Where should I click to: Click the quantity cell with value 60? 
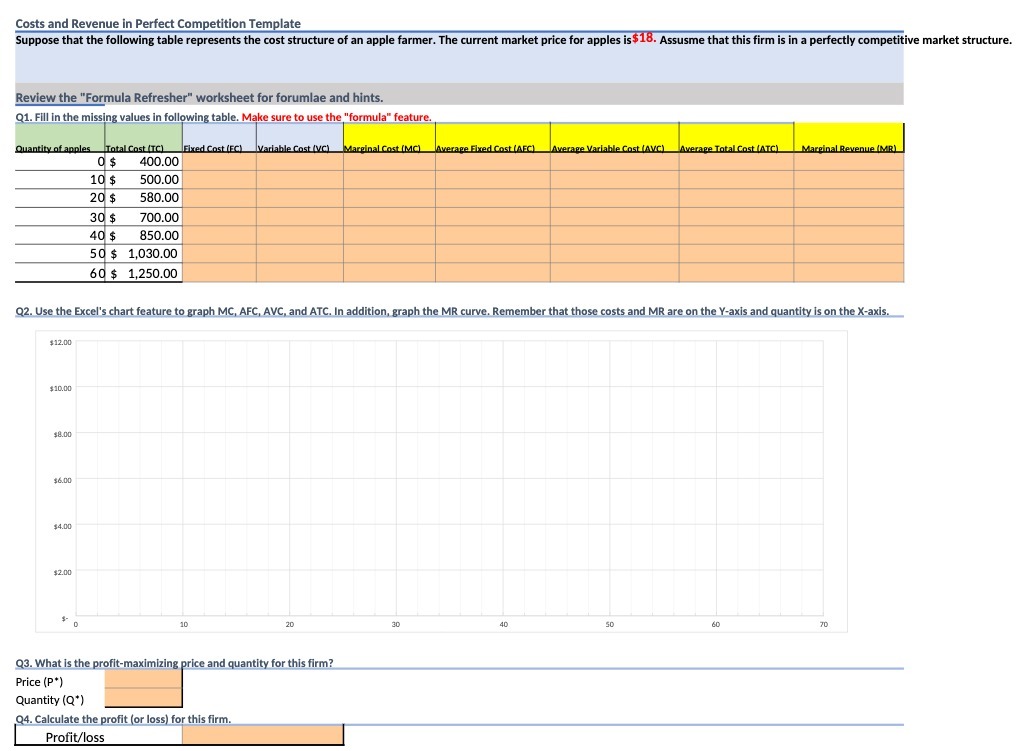point(60,273)
